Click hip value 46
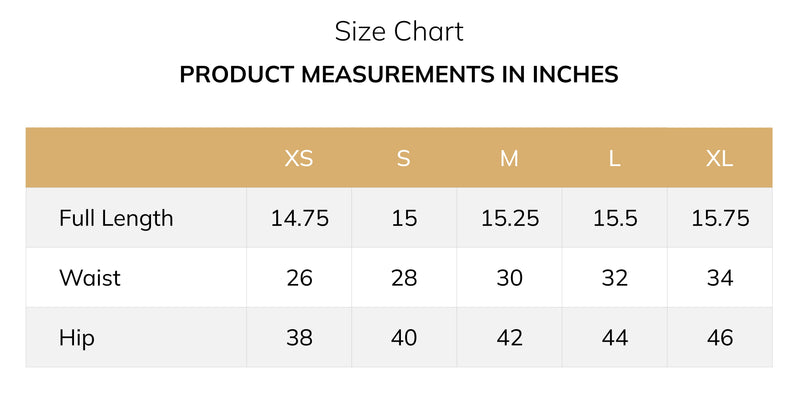This screenshot has width=800, height=395. 720,338
